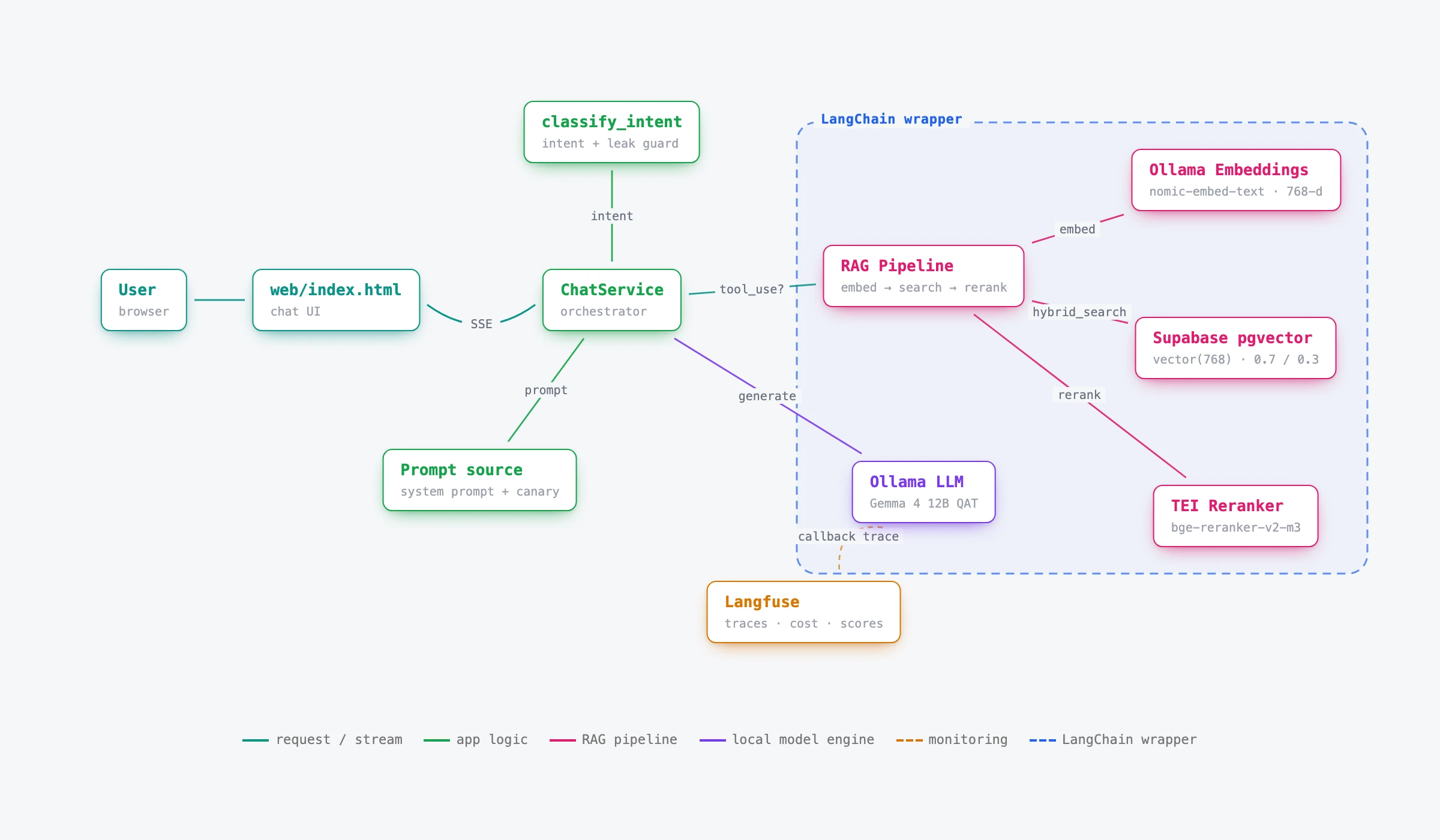Select the generate edge label
The image size is (1440, 840).
pyautogui.click(x=767, y=396)
